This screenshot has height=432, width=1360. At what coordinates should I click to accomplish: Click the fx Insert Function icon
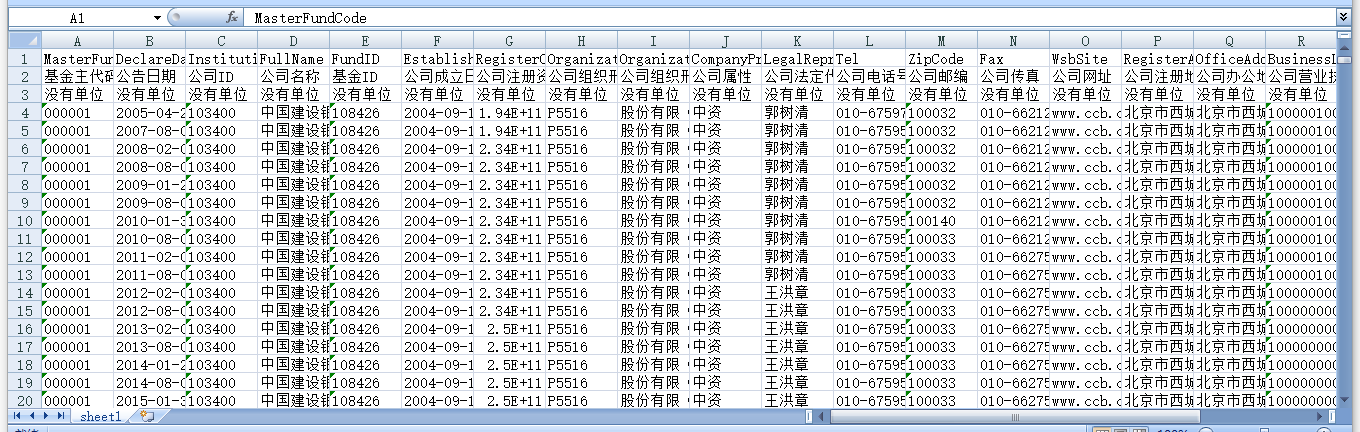231,18
